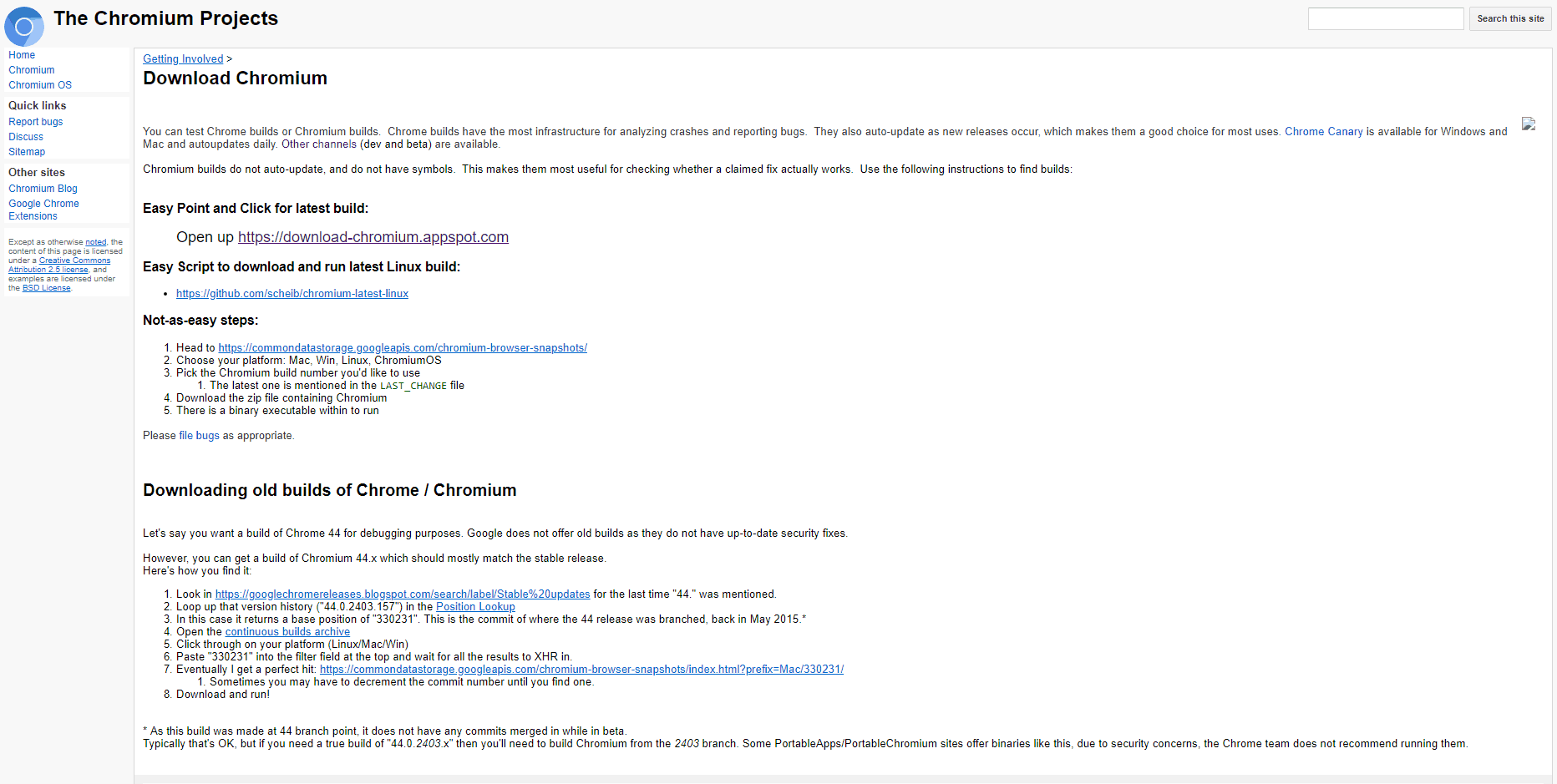Click the 'Quick links' sidebar heading
Screen dimensions: 1557x784
tap(38, 105)
